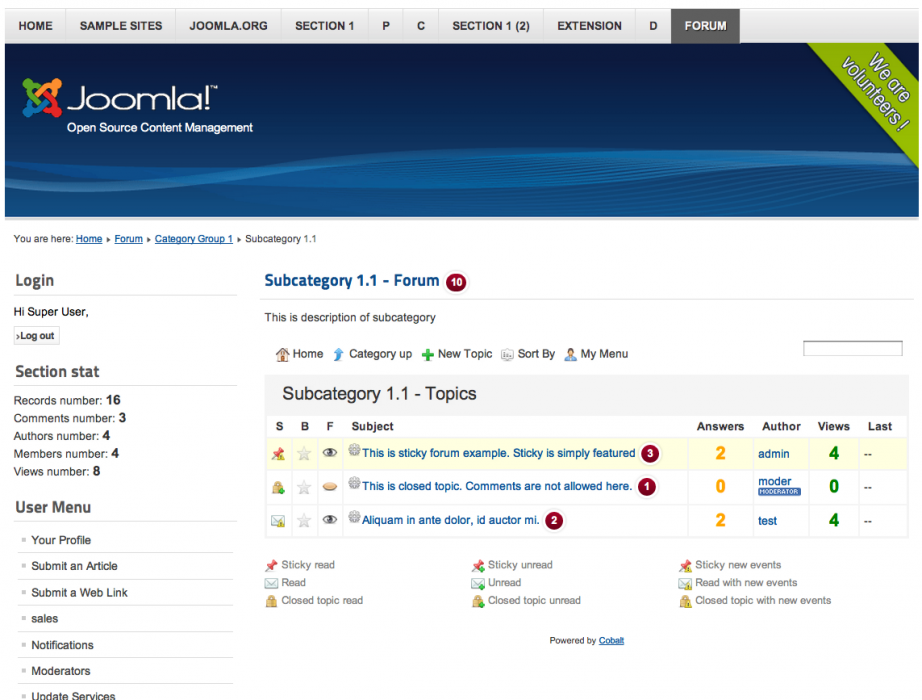Click the Category up arrow icon
Image resolution: width=922 pixels, height=700 pixels.
(339, 354)
